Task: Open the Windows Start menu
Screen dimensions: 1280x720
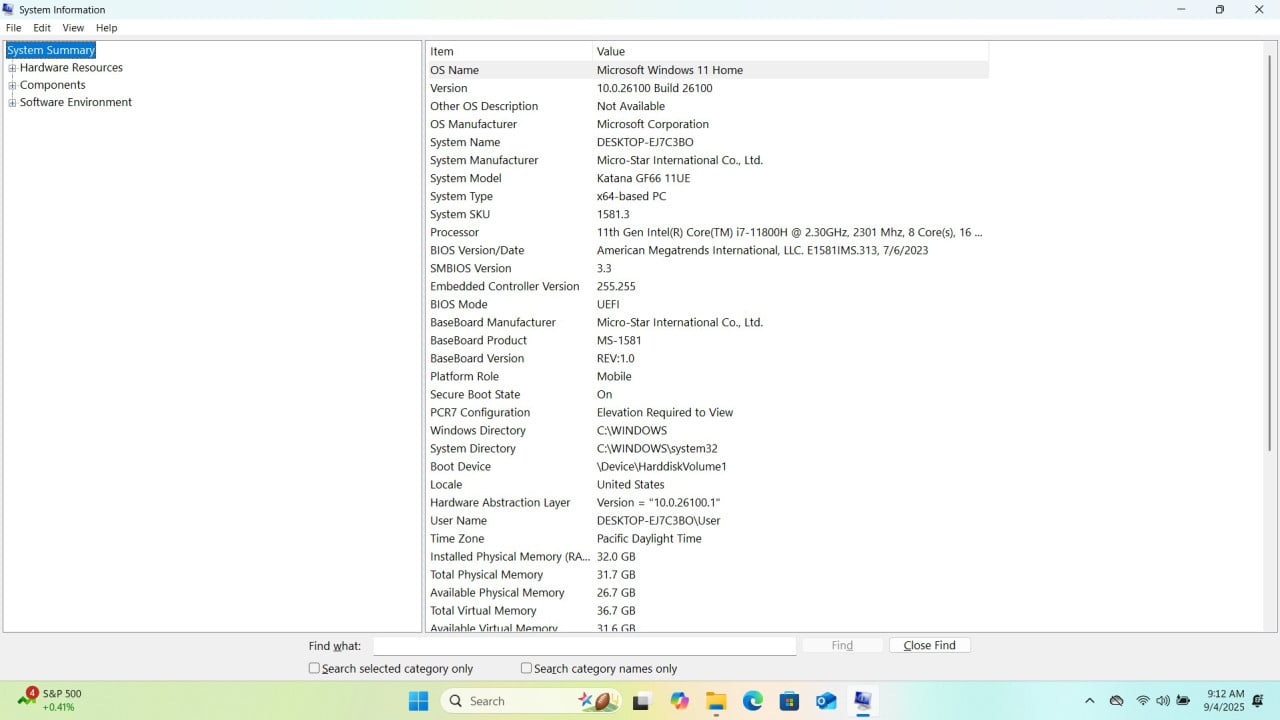Action: point(418,701)
